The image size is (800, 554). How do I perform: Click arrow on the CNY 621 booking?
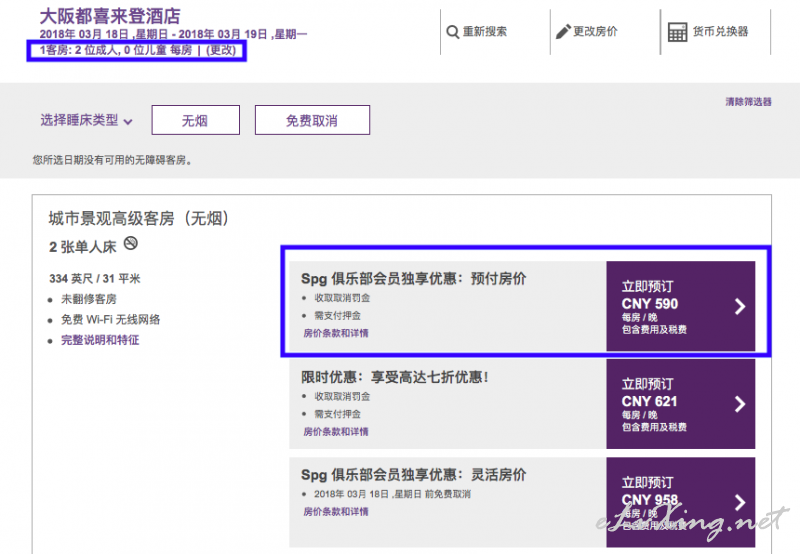point(740,404)
